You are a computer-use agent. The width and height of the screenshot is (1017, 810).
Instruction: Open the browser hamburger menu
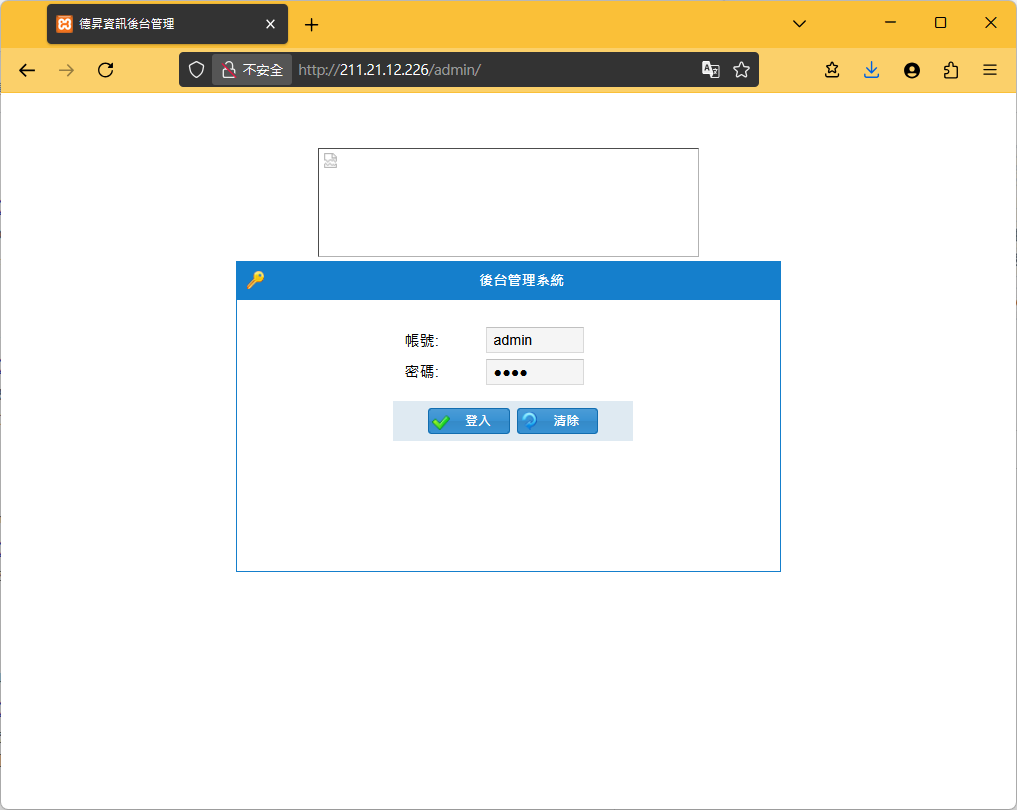coord(990,70)
